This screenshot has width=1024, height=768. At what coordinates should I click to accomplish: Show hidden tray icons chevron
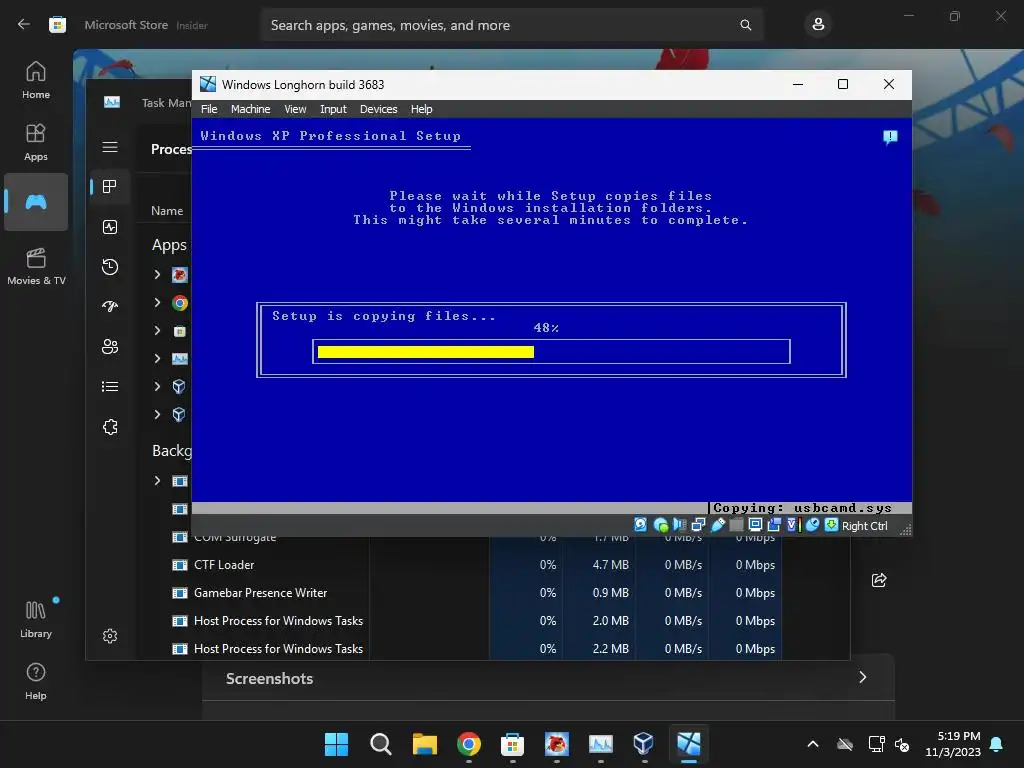813,744
